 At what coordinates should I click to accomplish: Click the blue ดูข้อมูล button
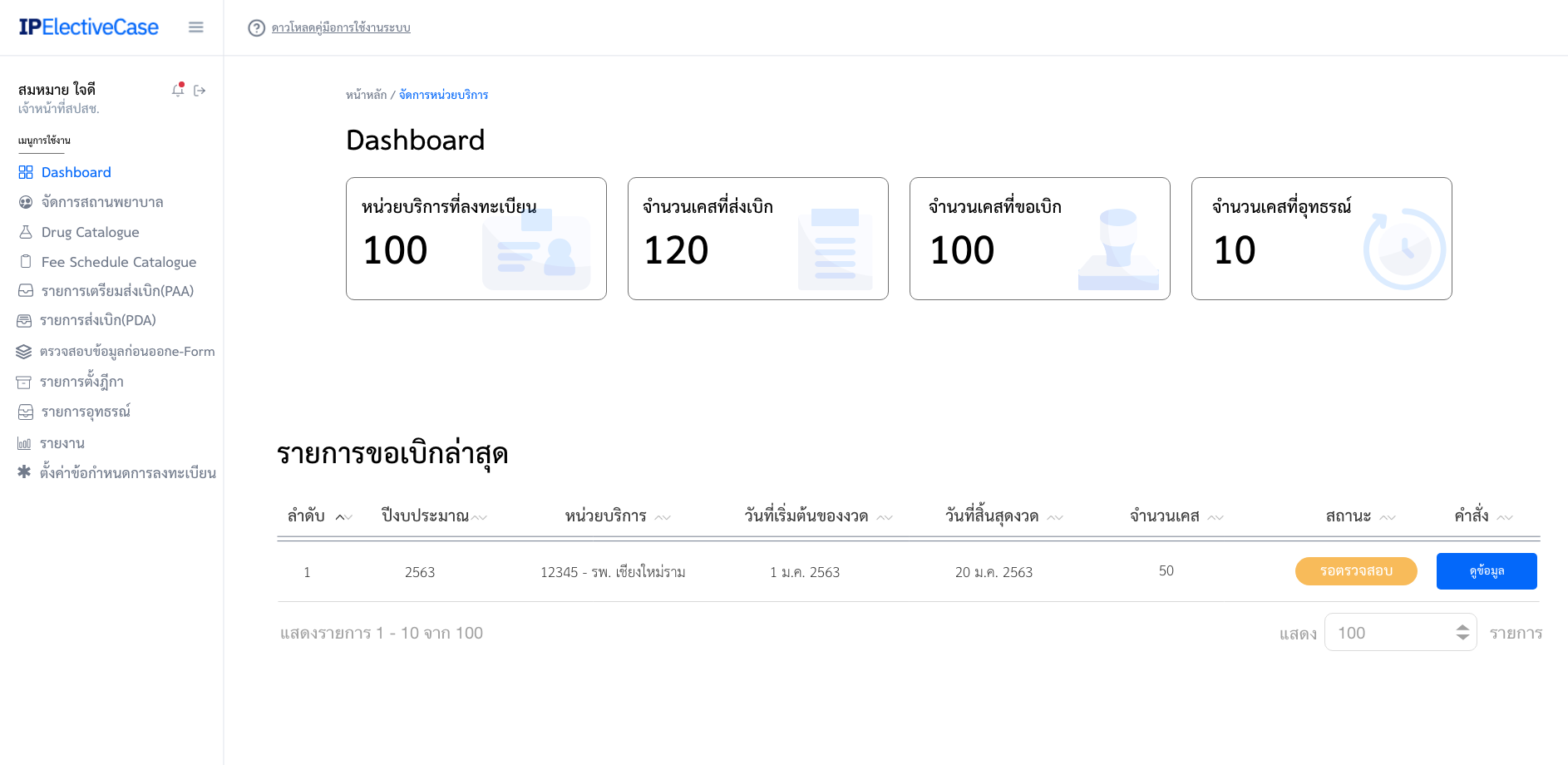[x=1486, y=571]
